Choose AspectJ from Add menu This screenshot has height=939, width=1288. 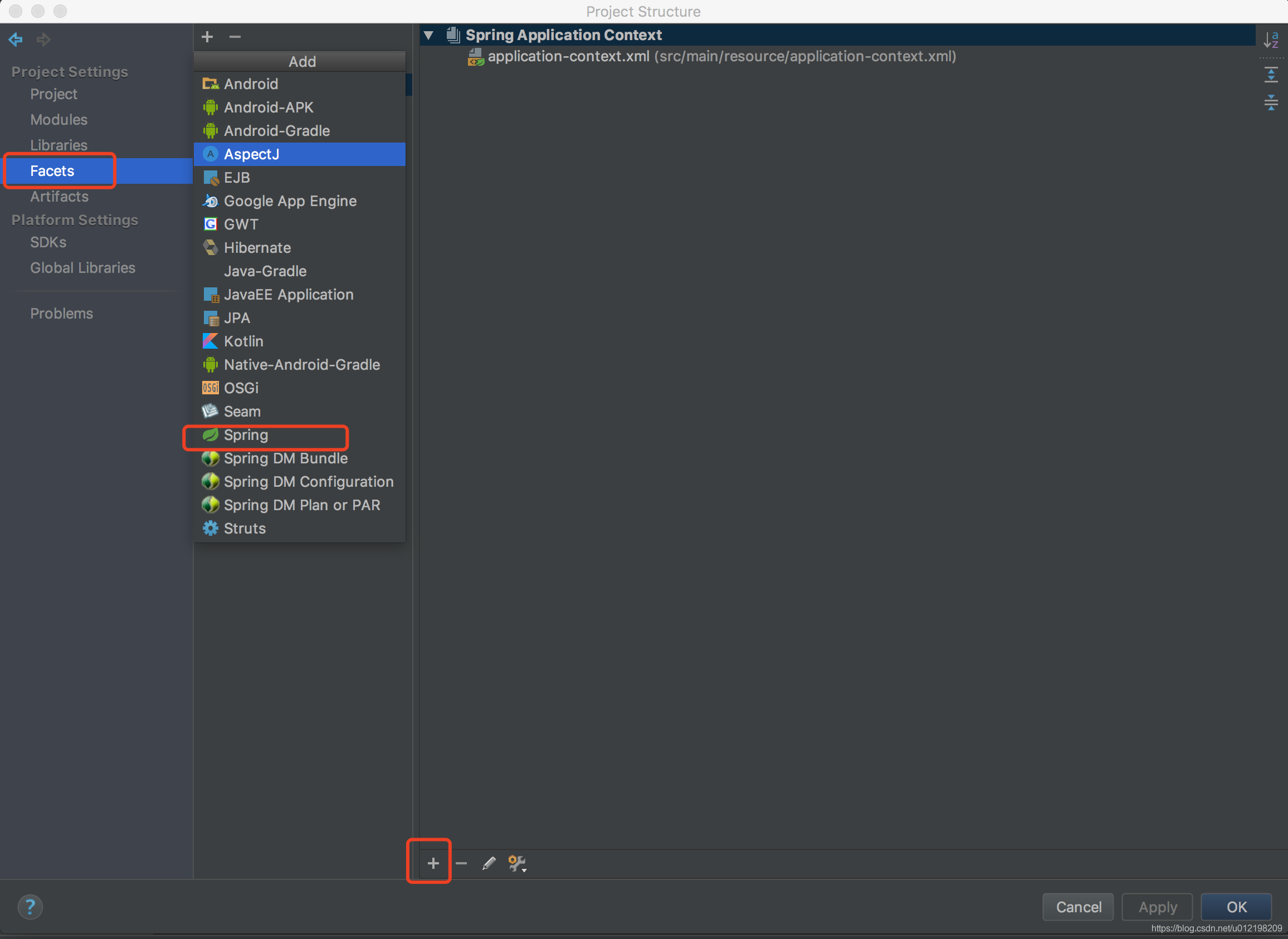(x=300, y=154)
